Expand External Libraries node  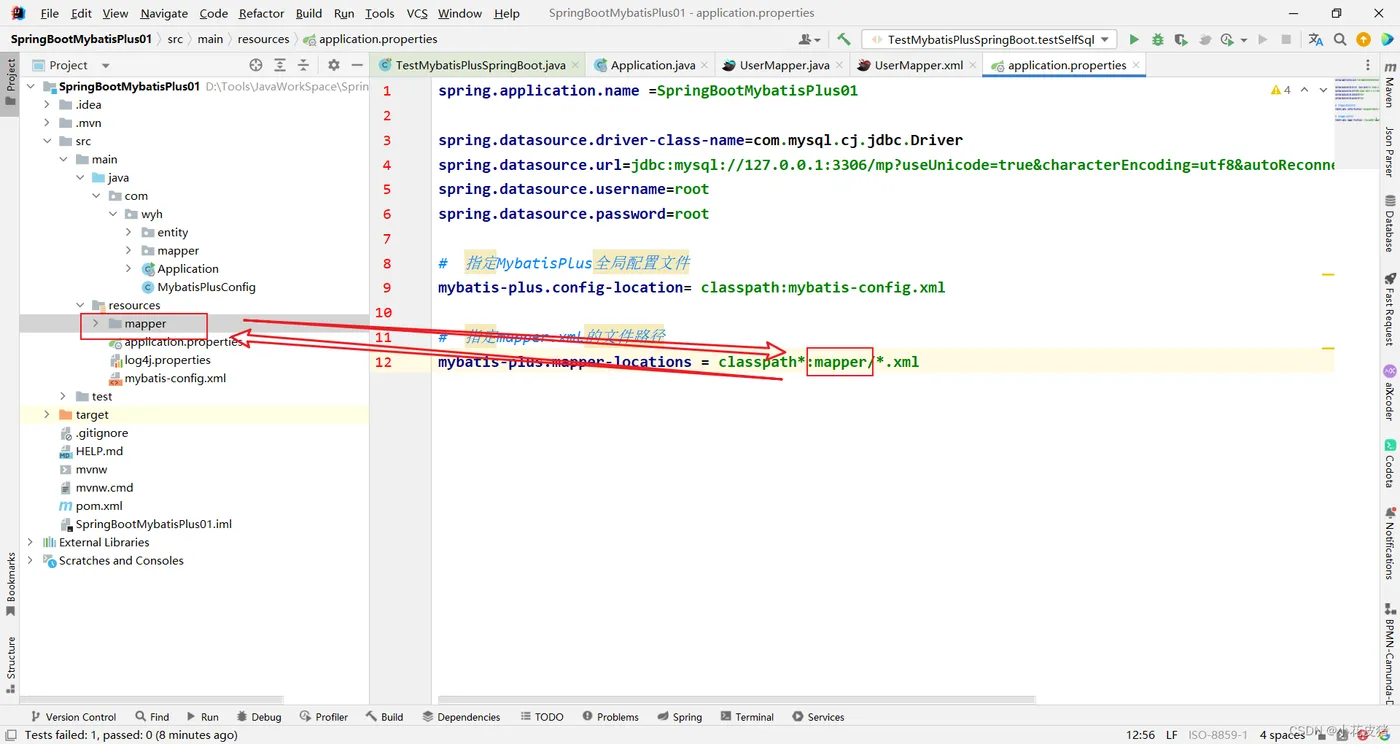[31, 542]
